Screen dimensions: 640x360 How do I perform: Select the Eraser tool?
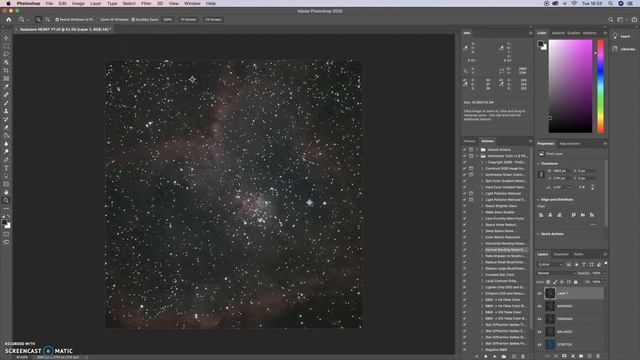6,127
